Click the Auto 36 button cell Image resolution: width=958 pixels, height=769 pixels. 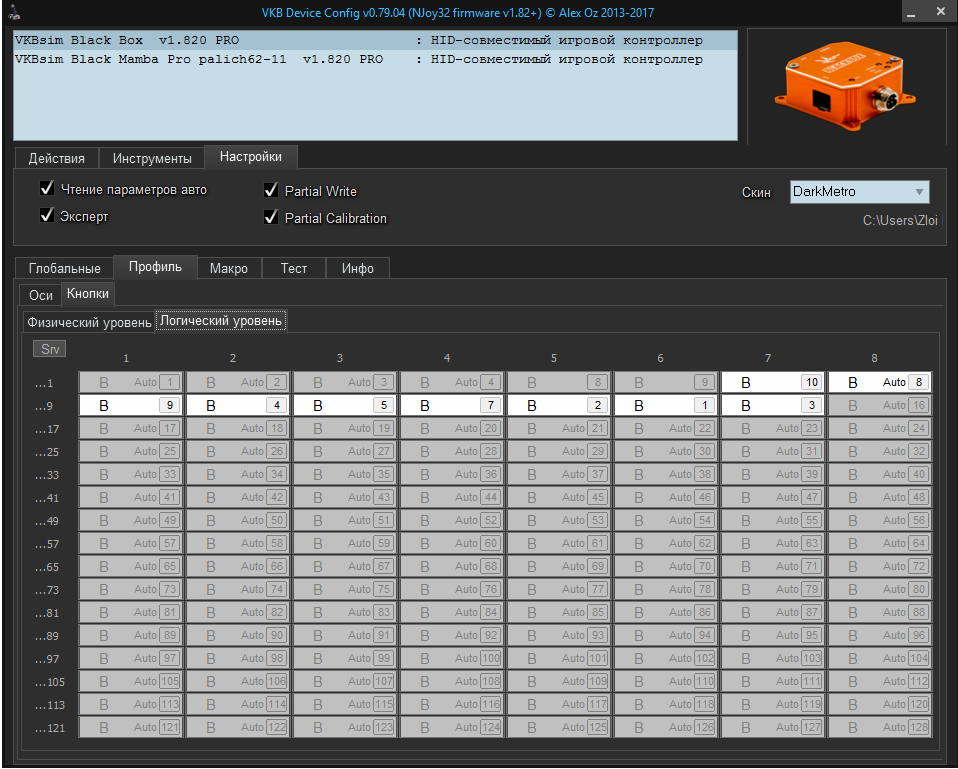452,474
